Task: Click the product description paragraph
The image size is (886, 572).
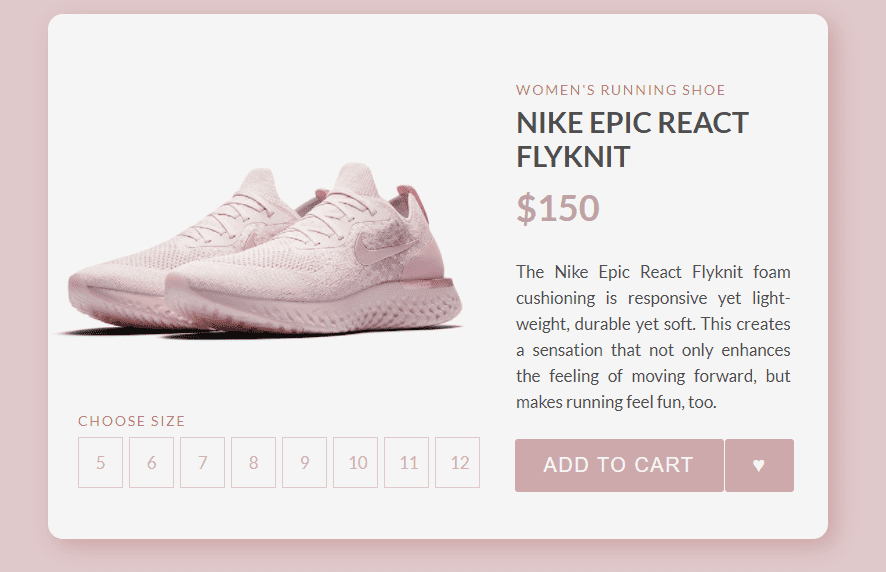Action: 653,337
